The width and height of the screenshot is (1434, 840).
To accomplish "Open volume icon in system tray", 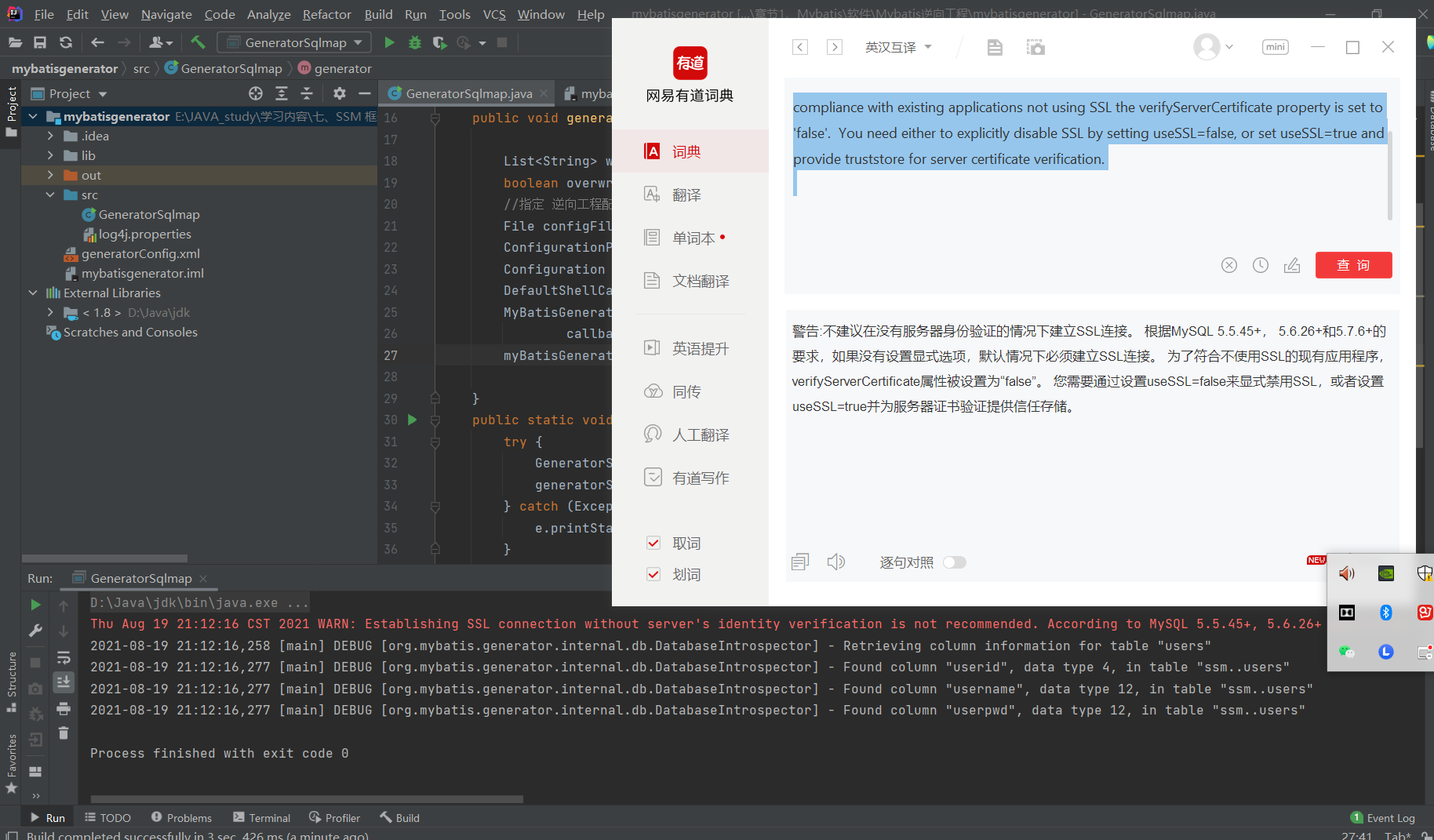I will 1347,573.
